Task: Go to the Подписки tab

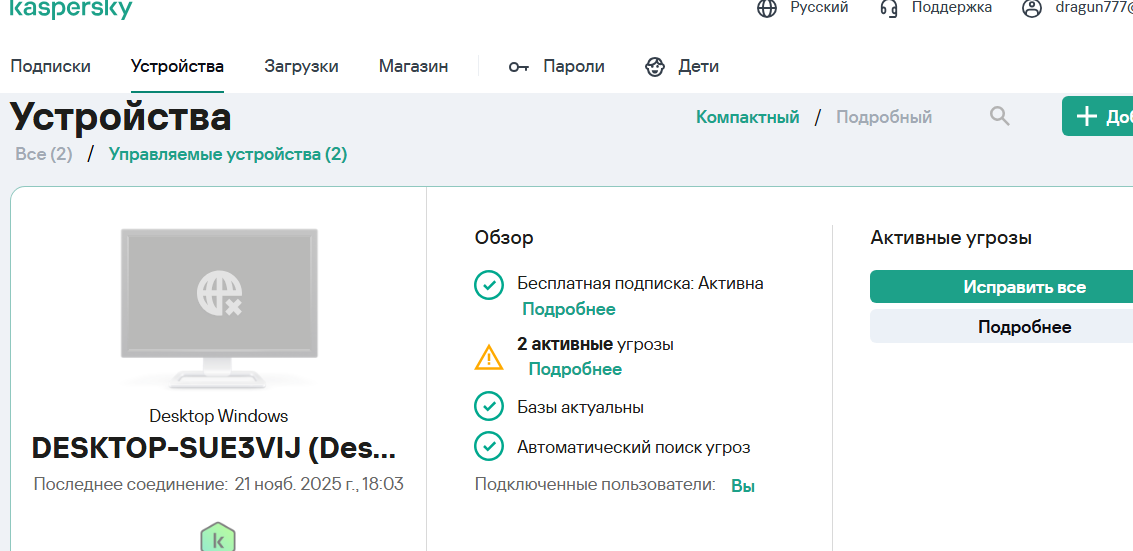Action: point(51,66)
